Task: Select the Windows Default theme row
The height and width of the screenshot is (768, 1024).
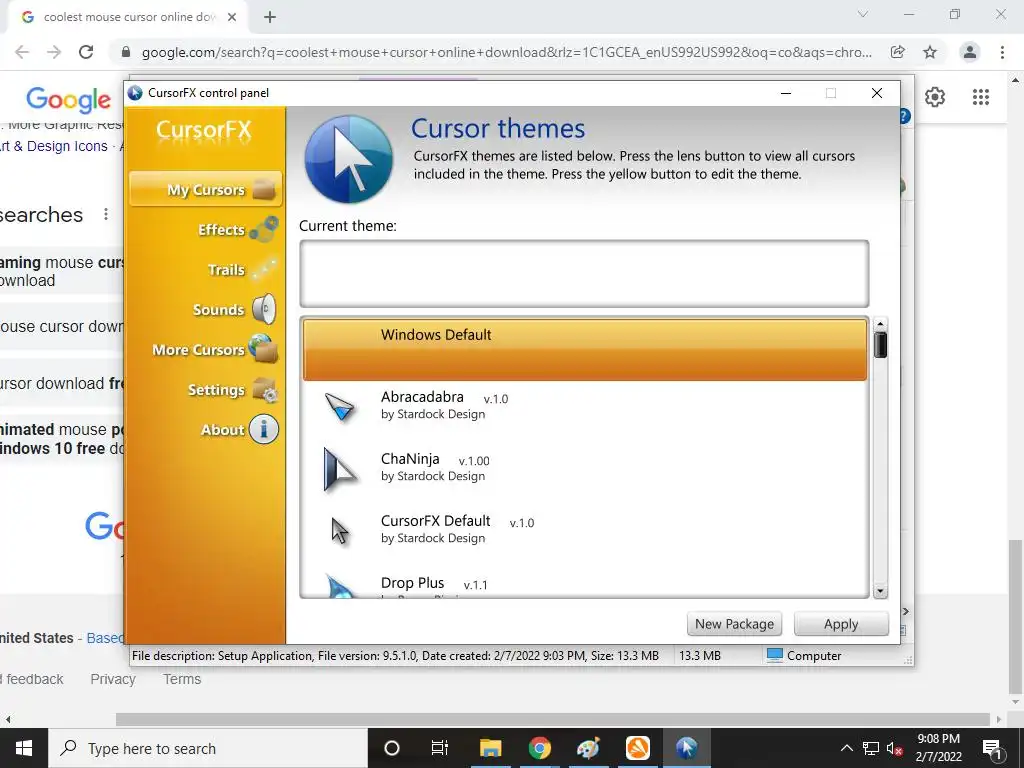Action: click(584, 349)
